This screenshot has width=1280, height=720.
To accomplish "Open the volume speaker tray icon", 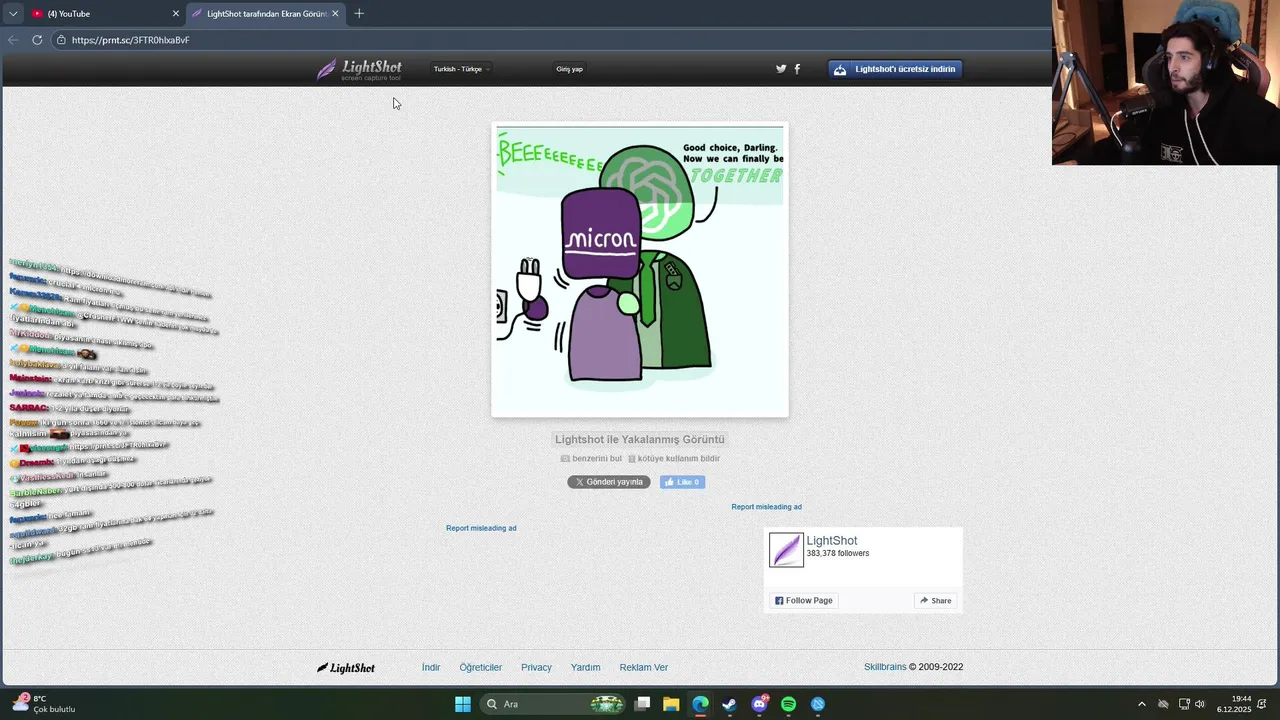I will point(1200,704).
